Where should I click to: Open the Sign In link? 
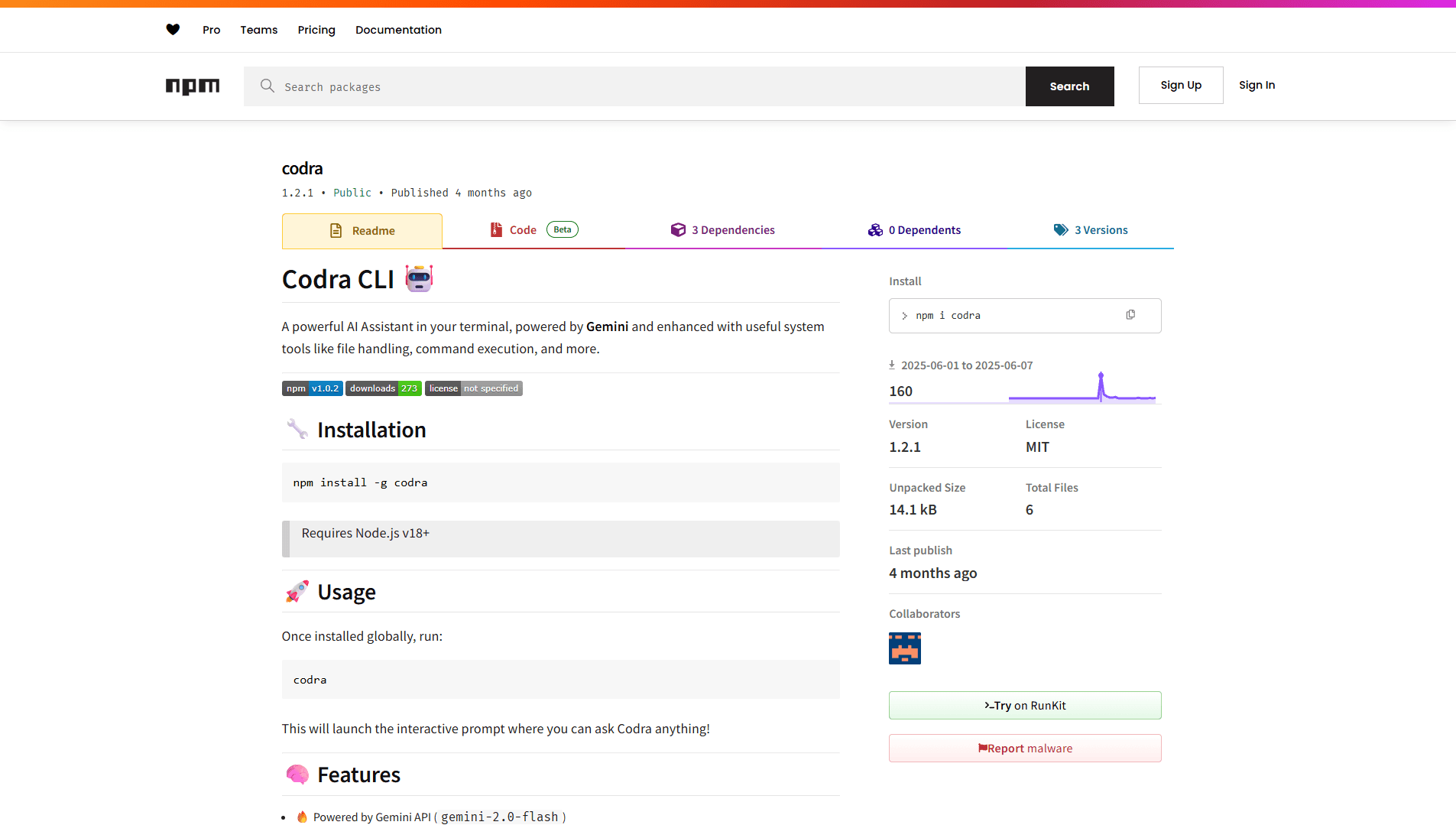click(1257, 85)
